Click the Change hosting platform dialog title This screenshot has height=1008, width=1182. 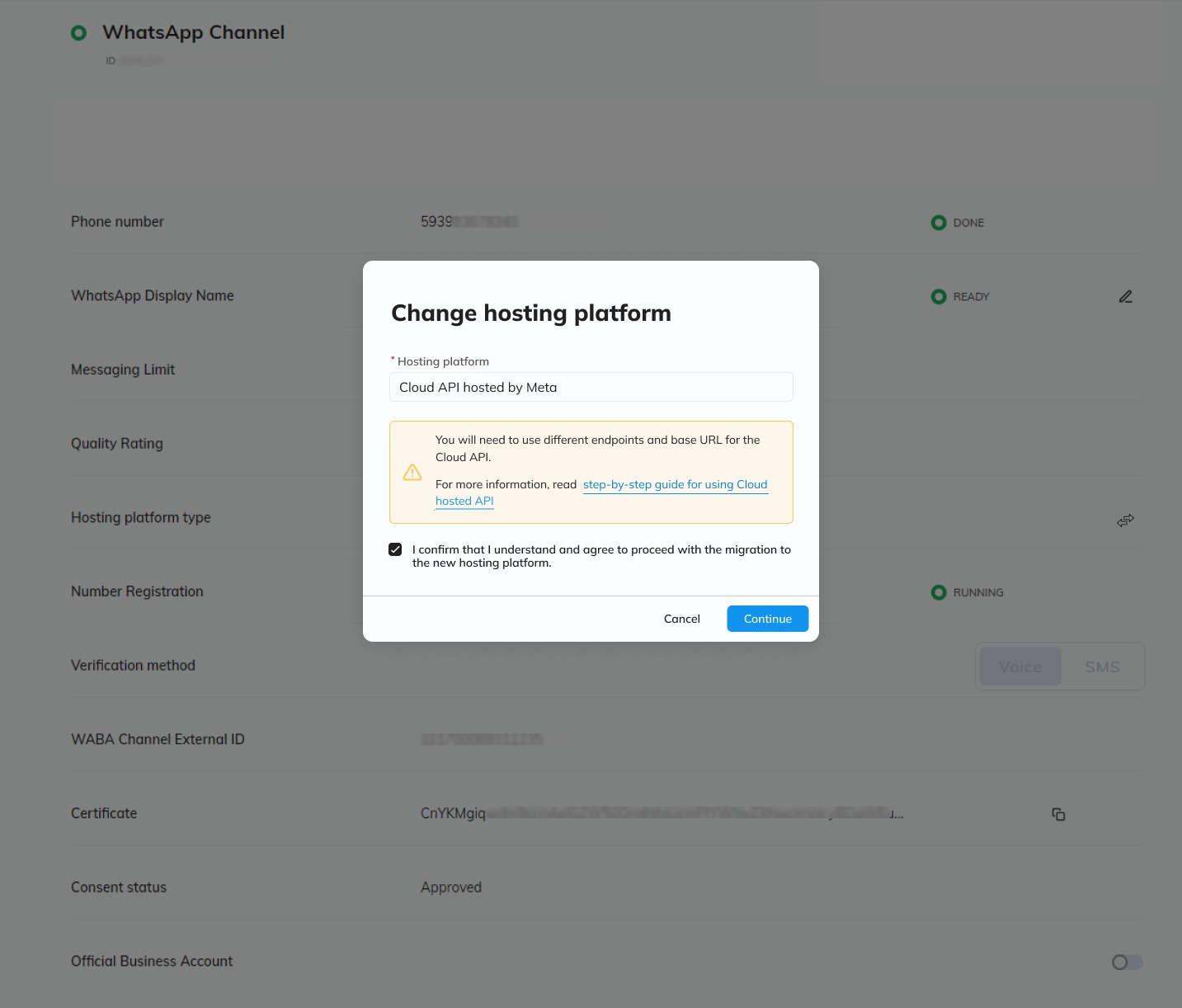click(x=531, y=313)
